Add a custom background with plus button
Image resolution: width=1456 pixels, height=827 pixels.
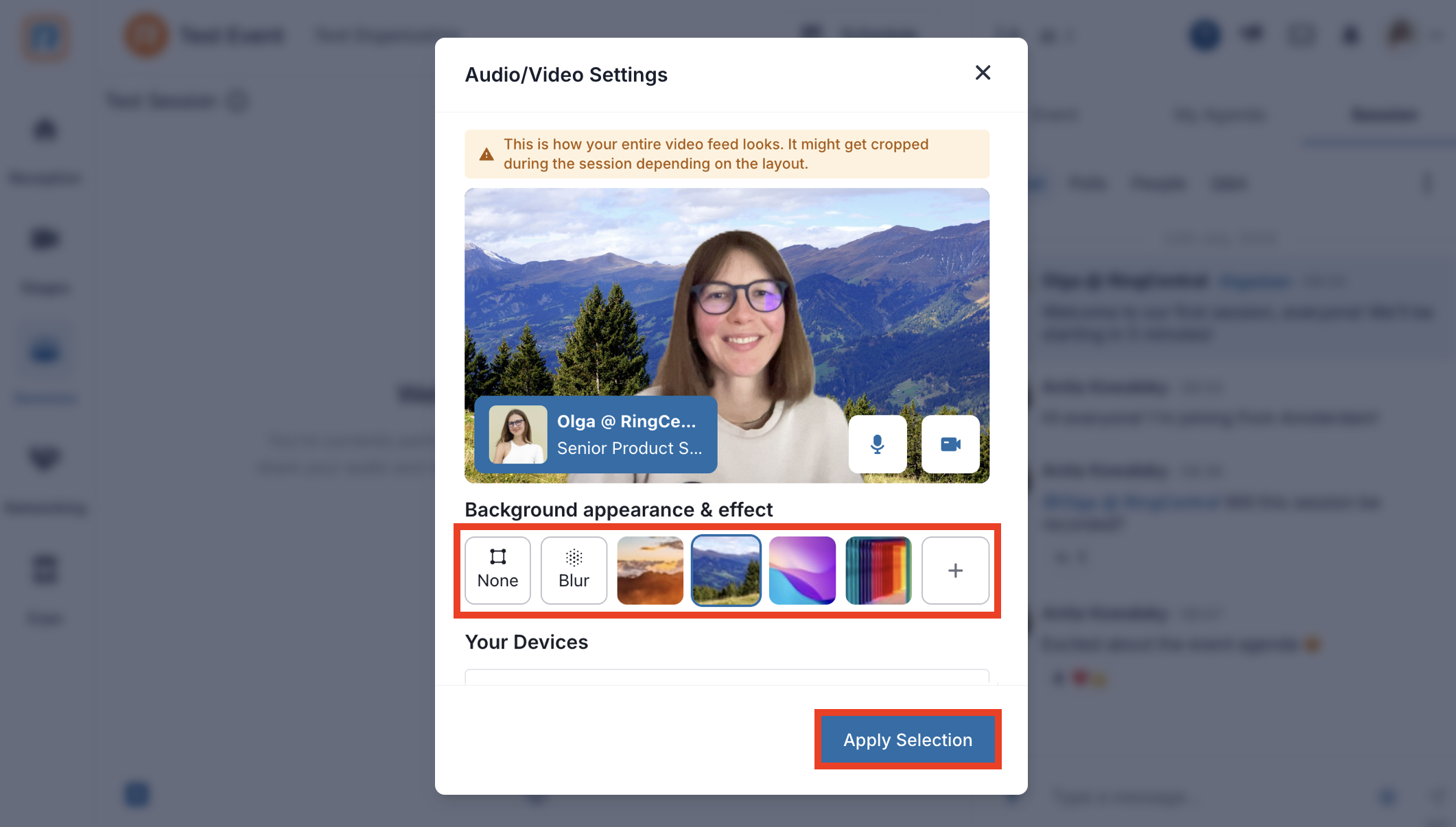pos(955,571)
